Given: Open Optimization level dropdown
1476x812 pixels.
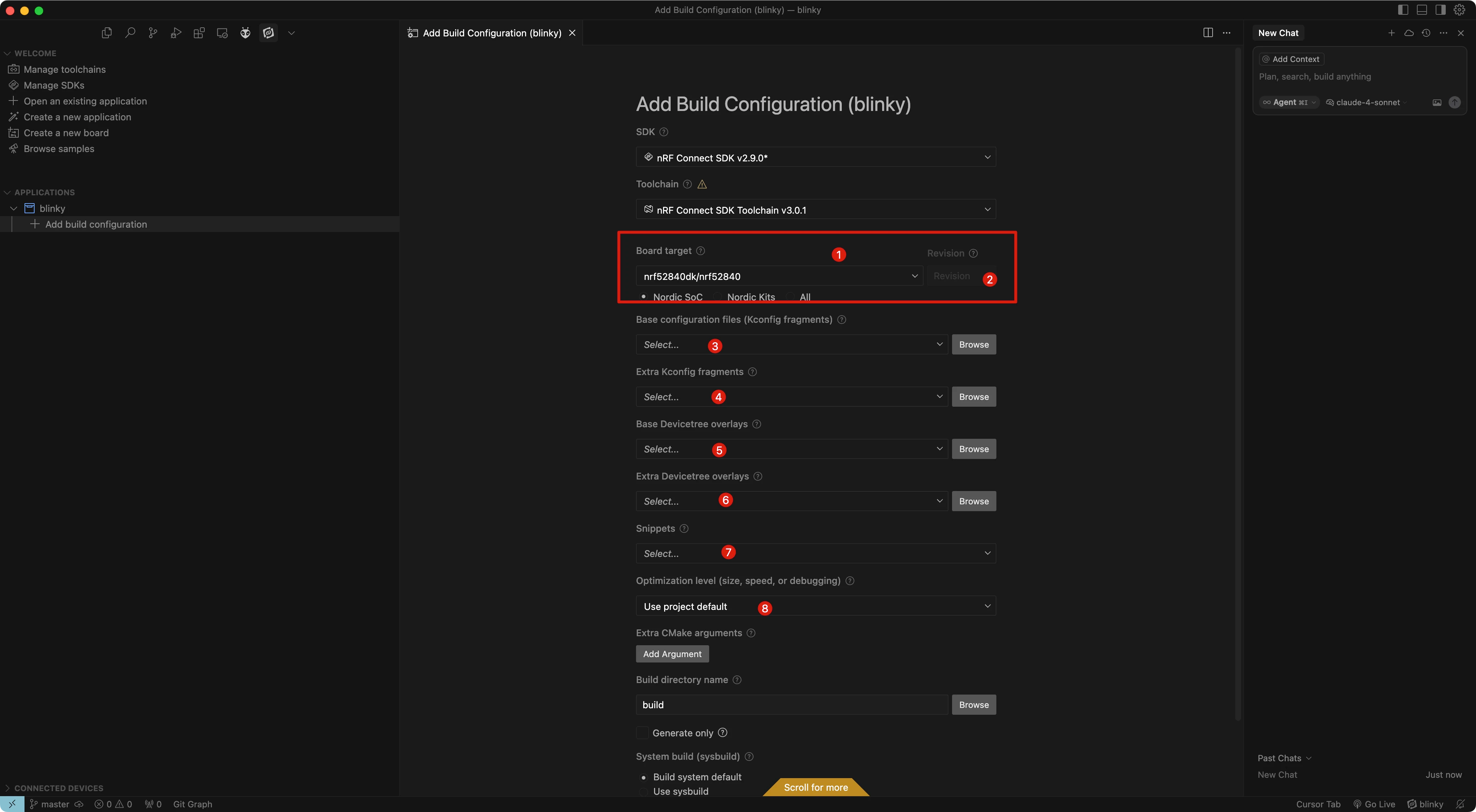Looking at the screenshot, I should coord(815,606).
